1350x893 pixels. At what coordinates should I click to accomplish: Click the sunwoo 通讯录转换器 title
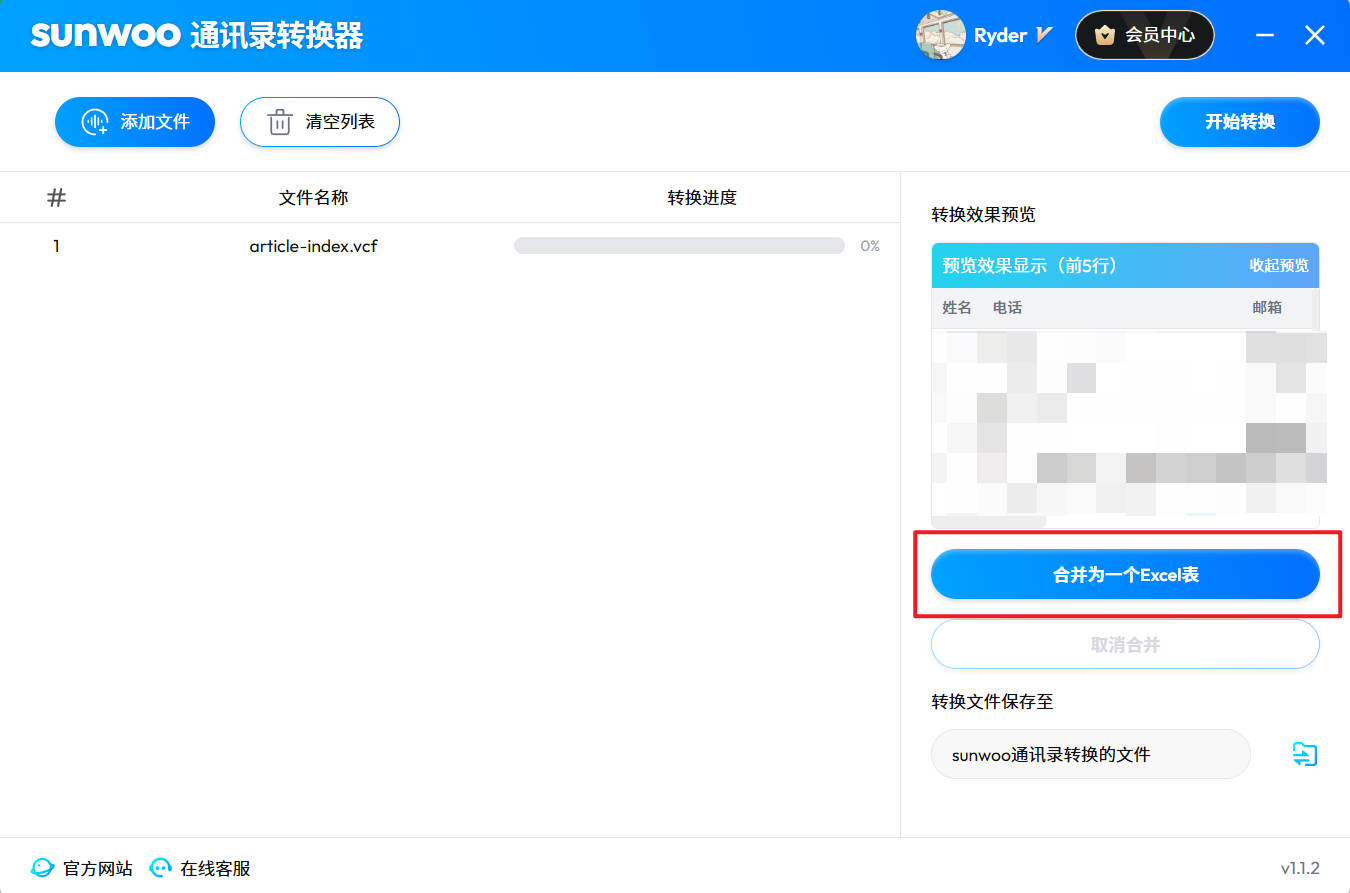(197, 35)
